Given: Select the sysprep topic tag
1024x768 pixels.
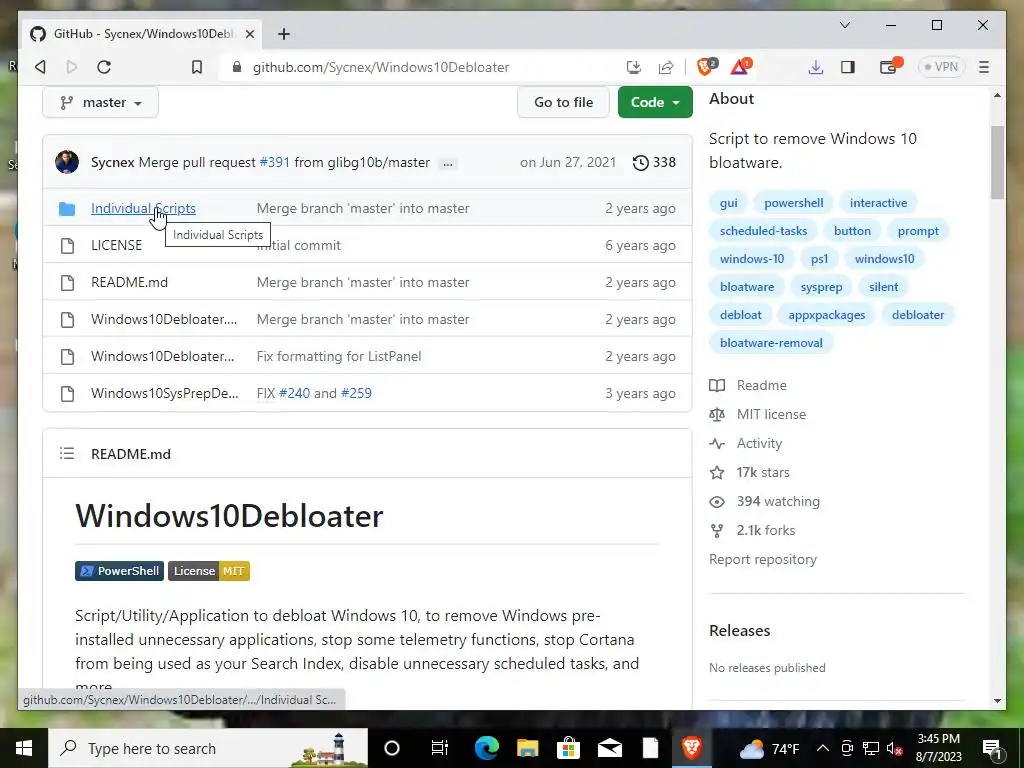Looking at the screenshot, I should [x=822, y=287].
